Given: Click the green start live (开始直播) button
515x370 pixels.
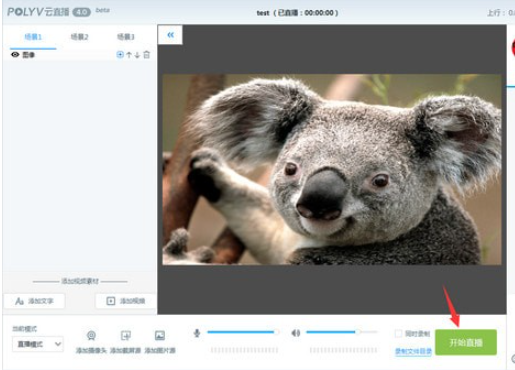Looking at the screenshot, I should [x=466, y=342].
